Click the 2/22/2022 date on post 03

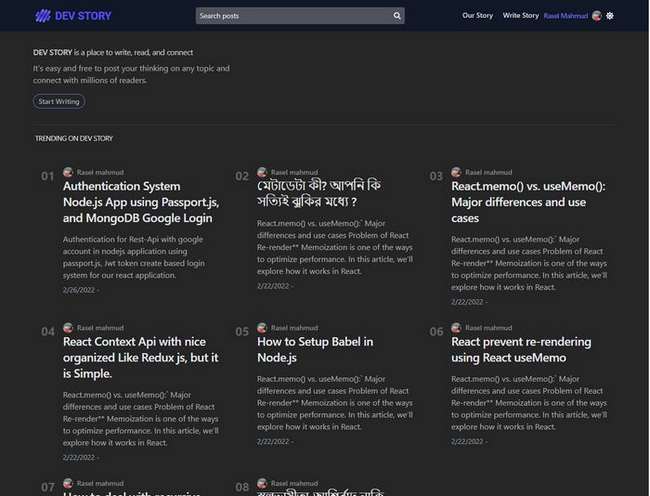[x=467, y=302]
